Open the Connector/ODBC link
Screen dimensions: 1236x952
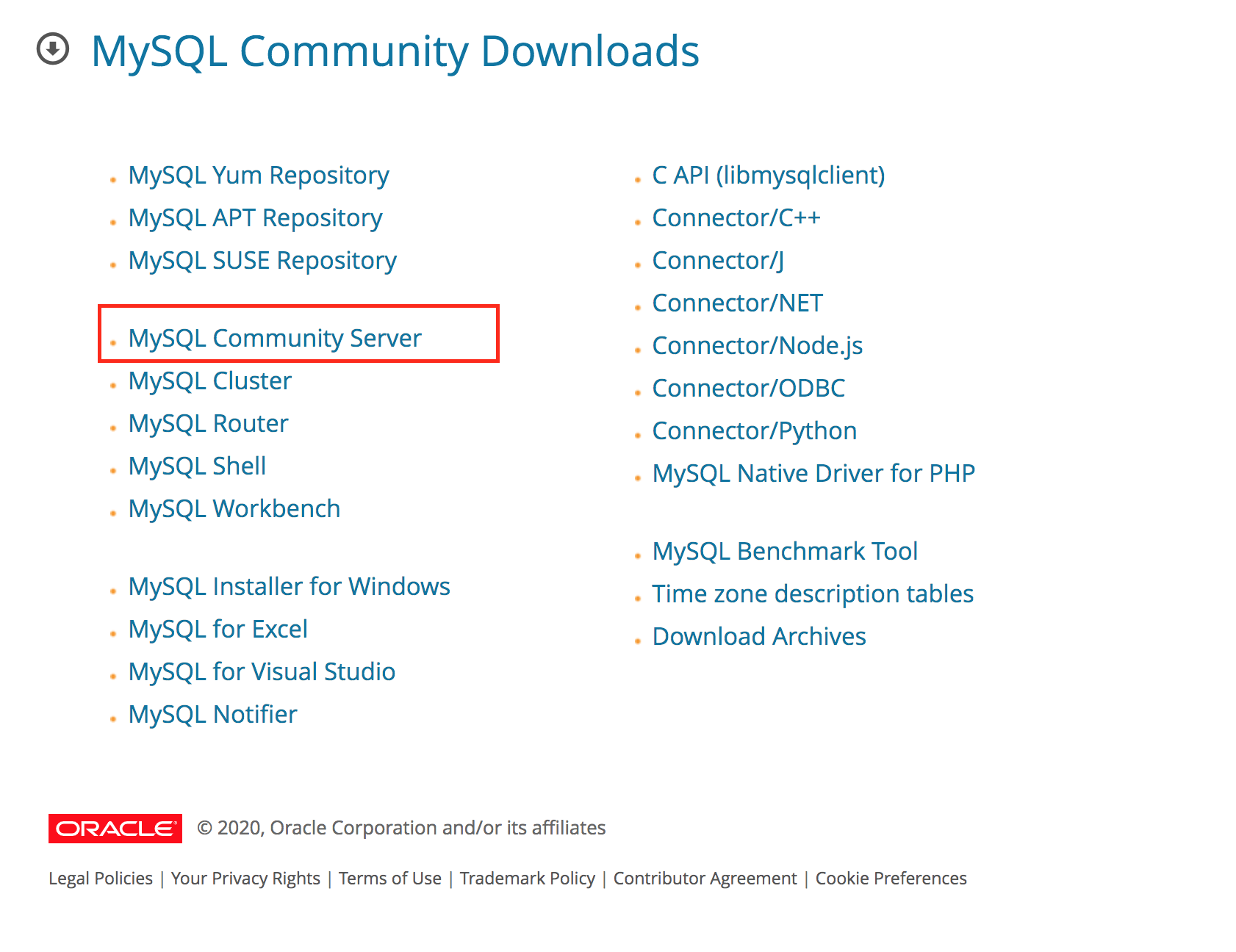749,389
